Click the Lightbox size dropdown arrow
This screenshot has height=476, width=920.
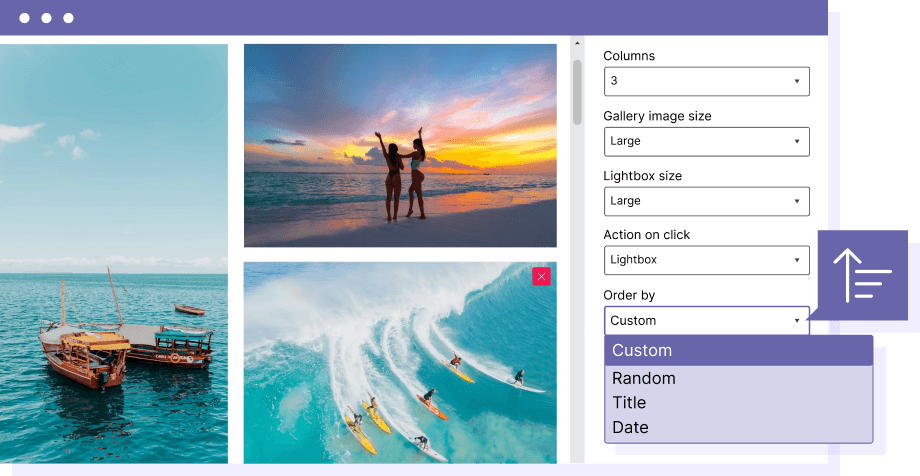click(x=797, y=201)
